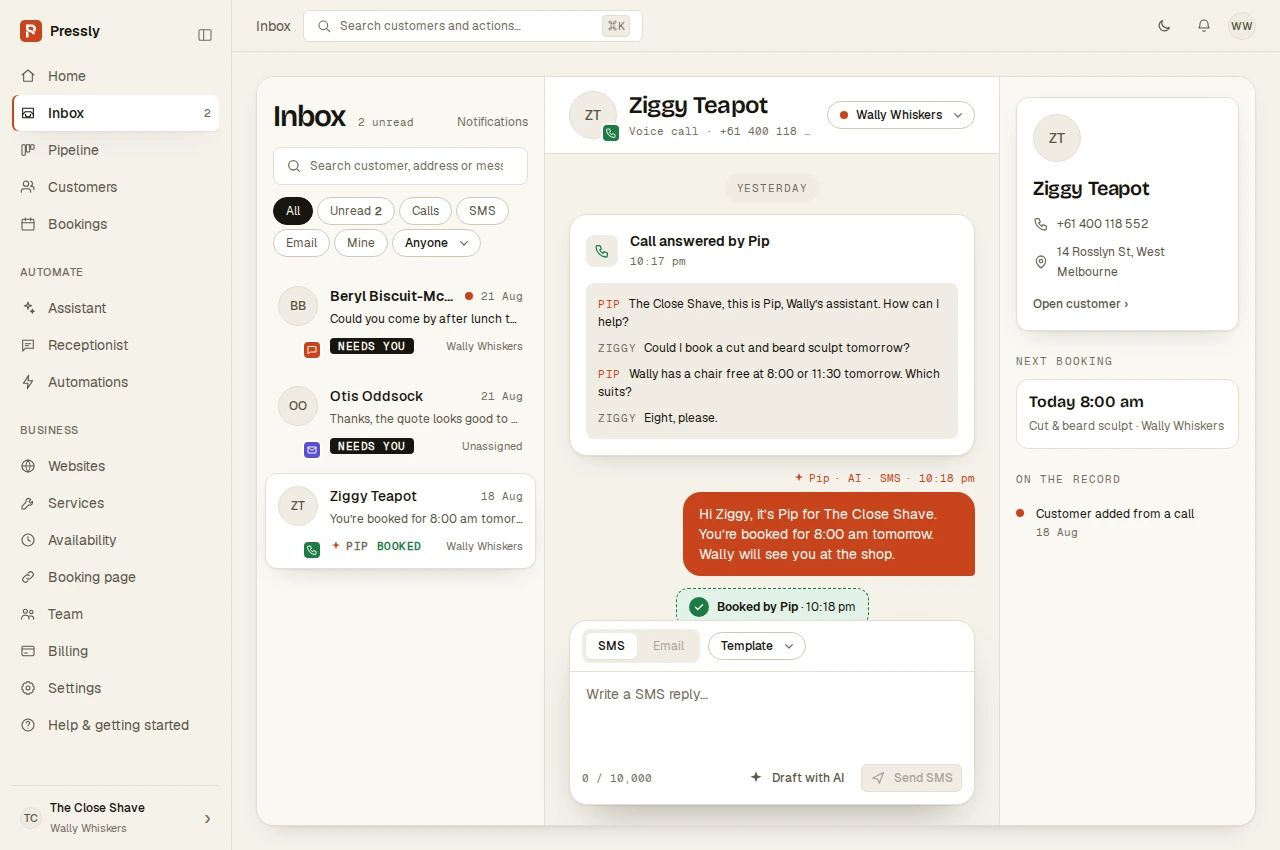This screenshot has height=850, width=1280.
Task: Open Inbox in the sidebar
Action: pos(116,113)
